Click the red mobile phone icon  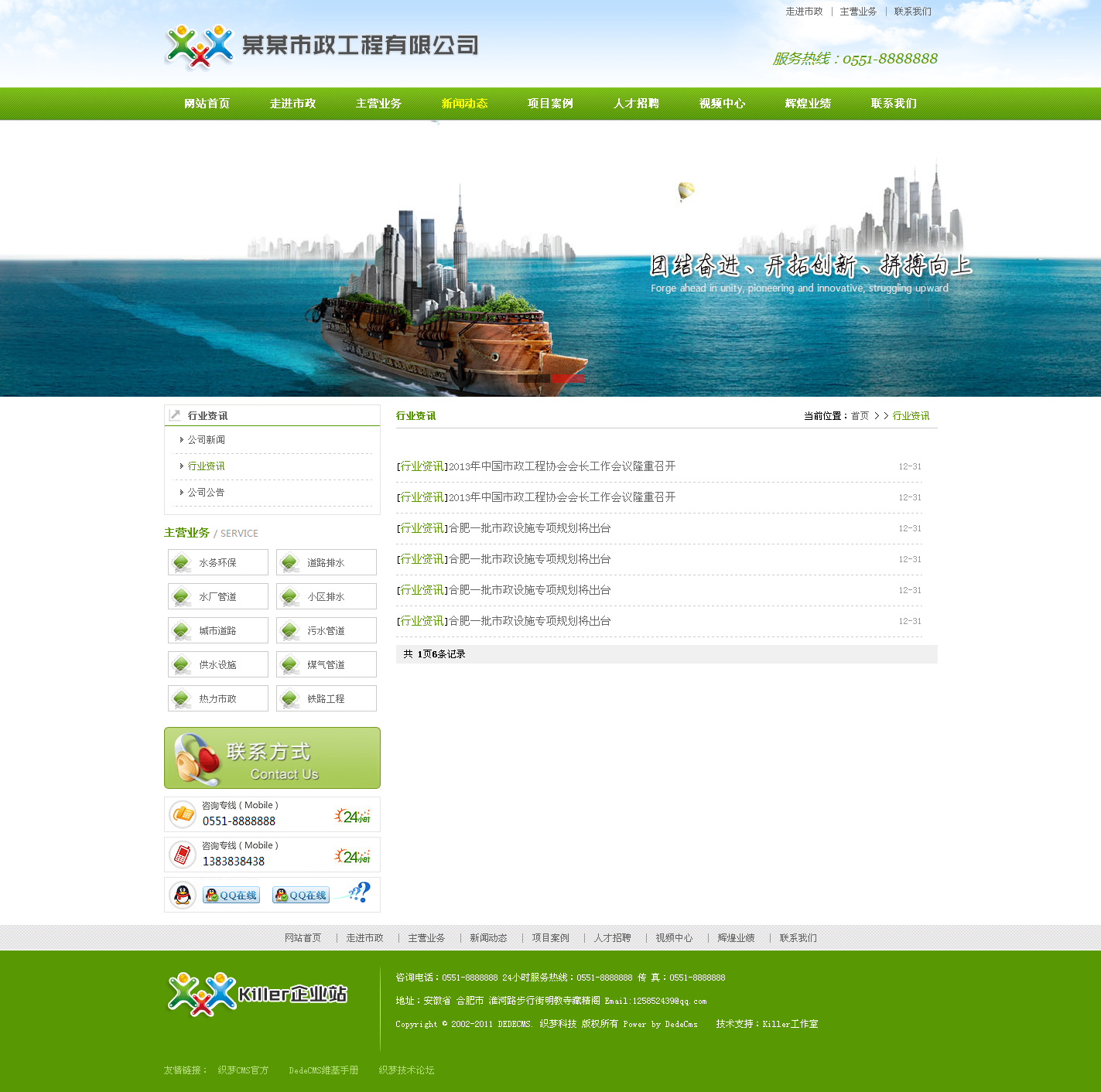pos(183,855)
